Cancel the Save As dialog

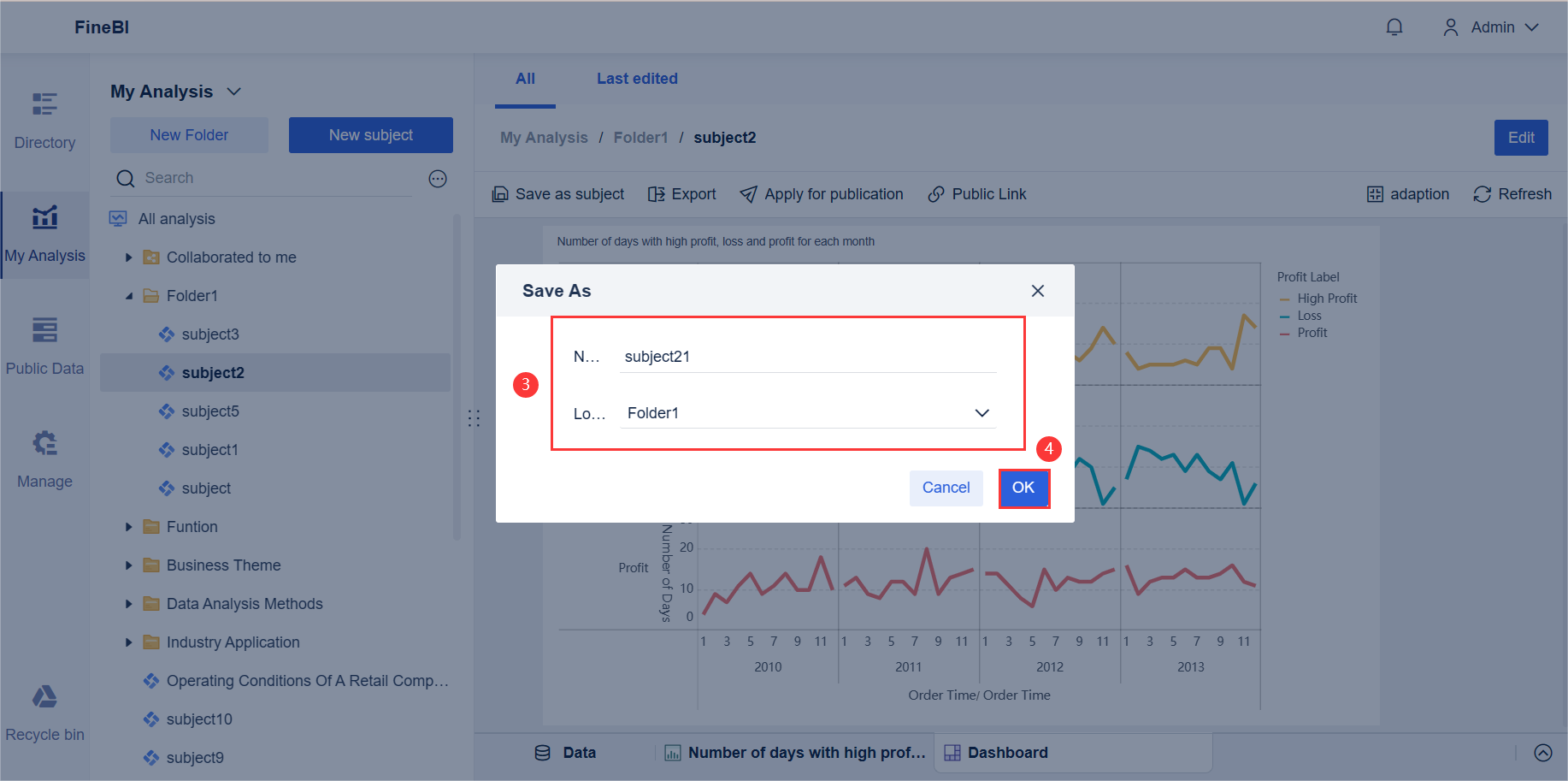[x=946, y=488]
